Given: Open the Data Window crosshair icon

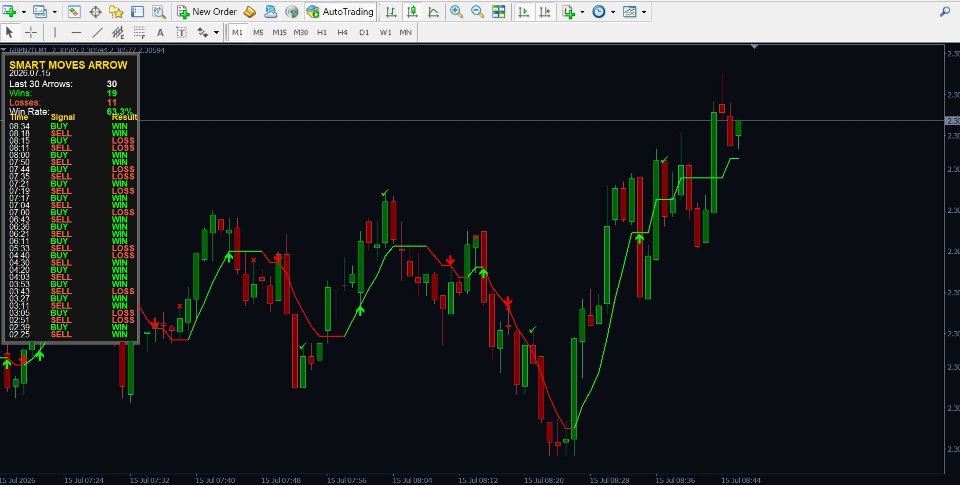Looking at the screenshot, I should point(96,11).
